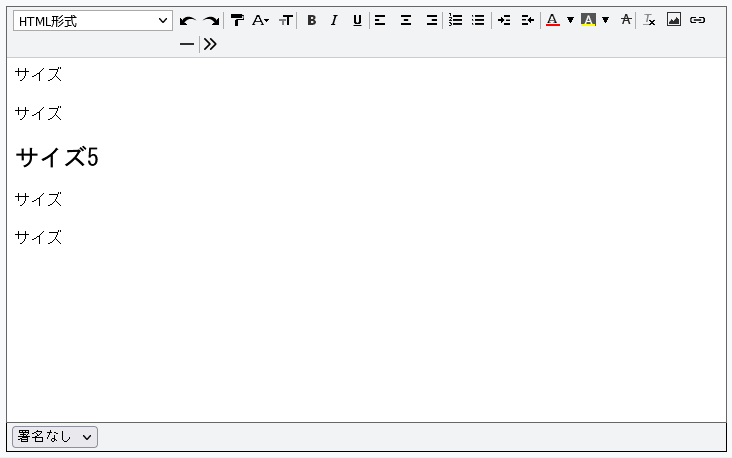
Task: Insert numbered list
Action: tap(455, 20)
